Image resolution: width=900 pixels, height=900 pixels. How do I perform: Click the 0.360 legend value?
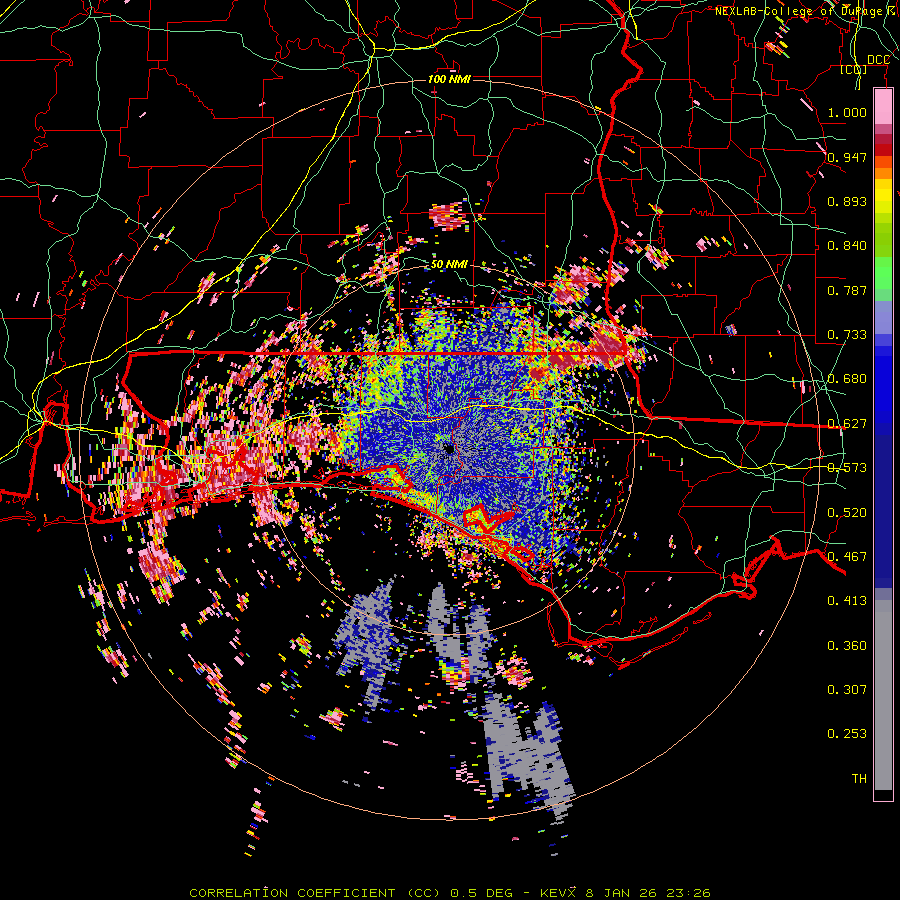(847, 646)
